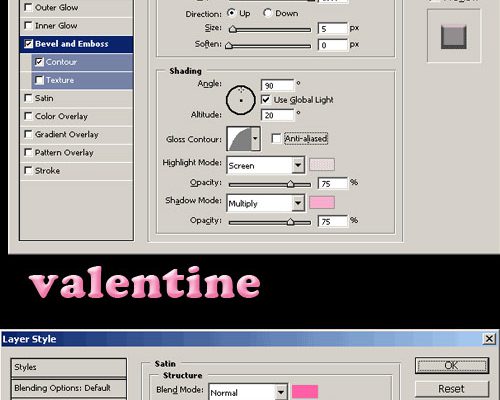This screenshot has width=500, height=400.
Task: Select the Satin style row
Action: (x=76, y=98)
